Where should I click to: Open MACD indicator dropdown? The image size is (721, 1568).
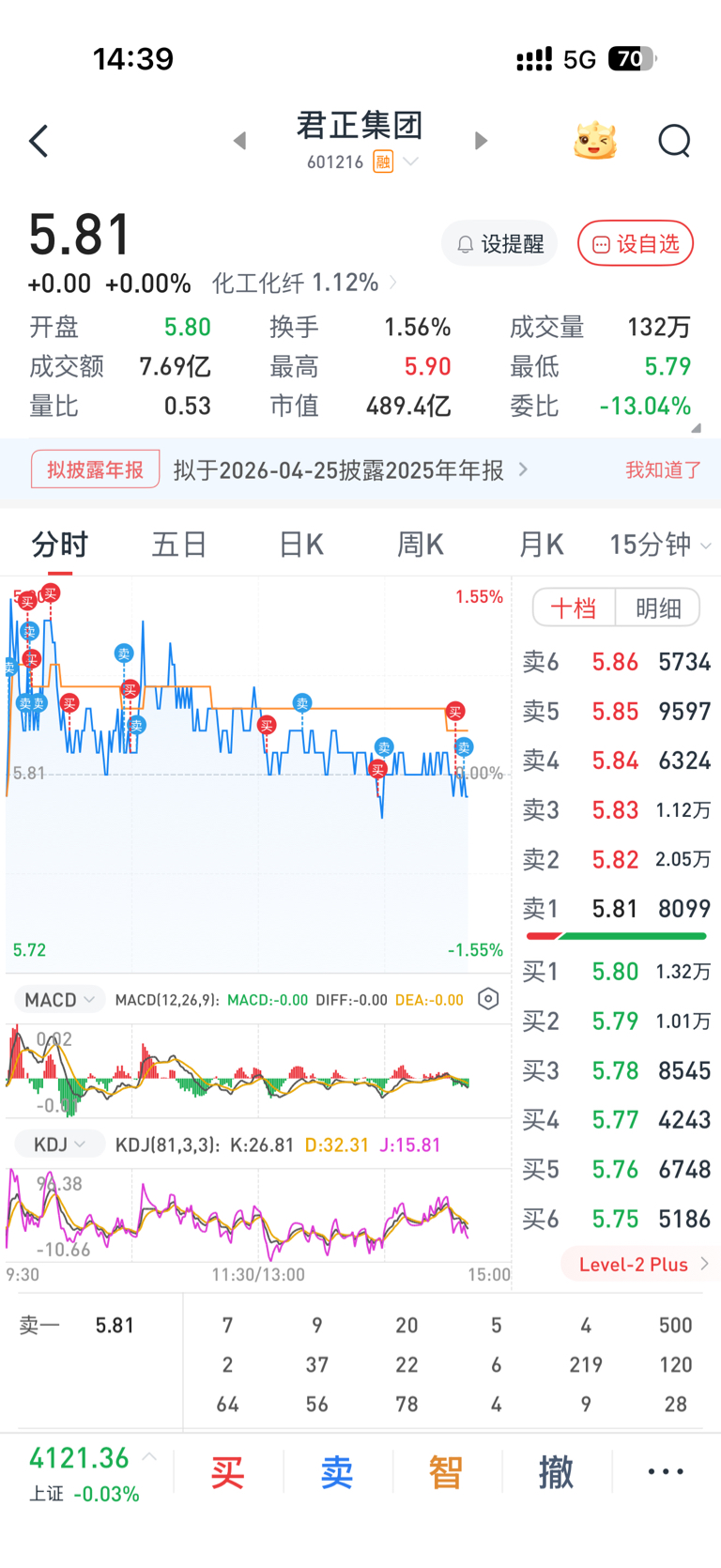(59, 1000)
